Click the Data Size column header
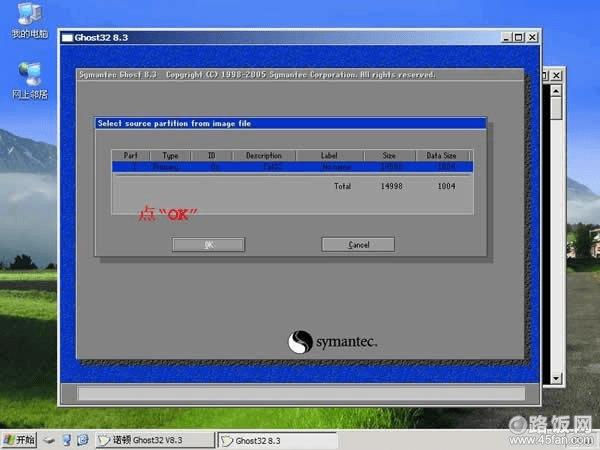Viewport: 600px width, 450px height. coord(442,155)
